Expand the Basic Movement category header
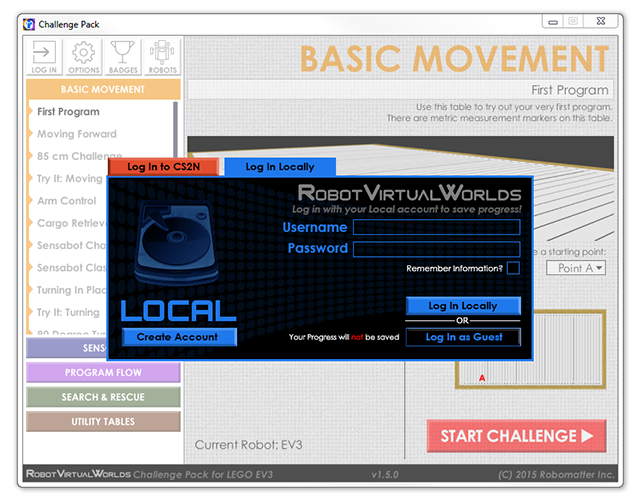Screen dimensions: 640x501 click(103, 89)
